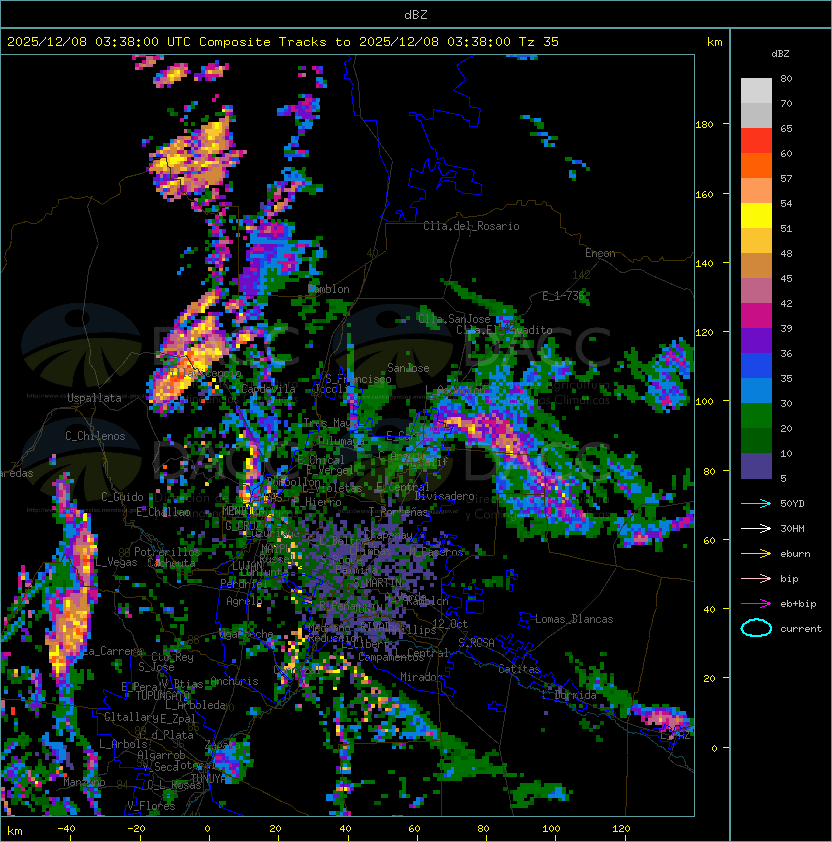
Task: Click the blue 36 dBZ legend swatch
Action: pos(756,366)
